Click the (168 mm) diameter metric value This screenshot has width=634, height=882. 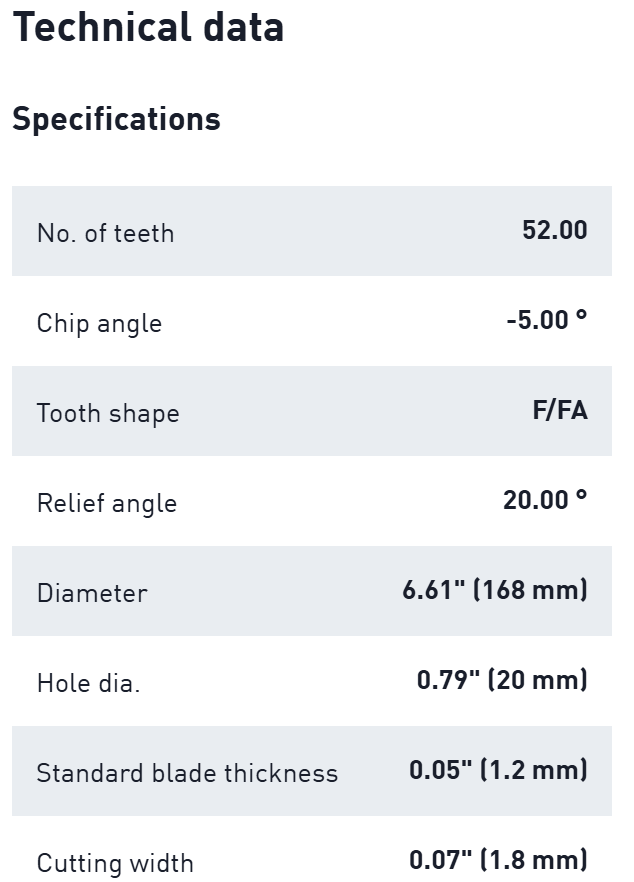click(530, 590)
